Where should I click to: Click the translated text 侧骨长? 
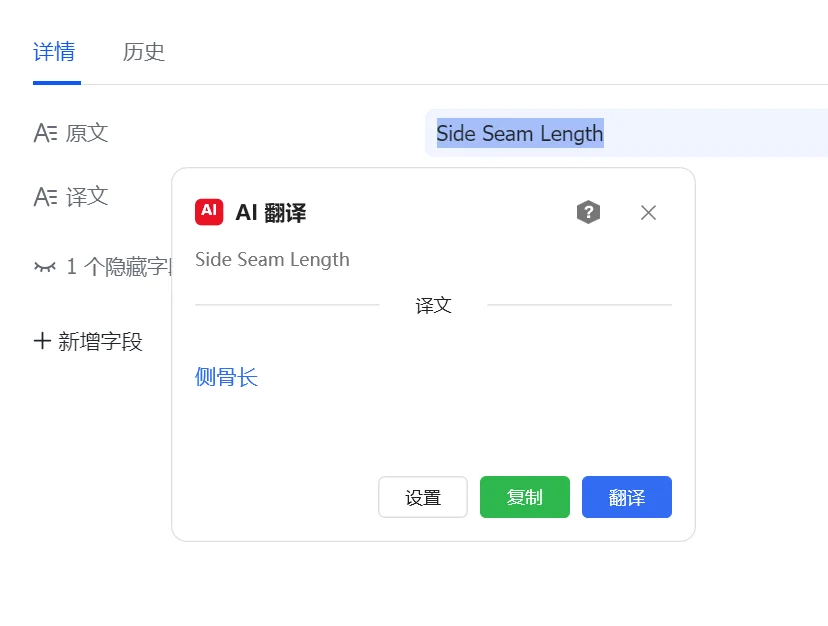226,377
